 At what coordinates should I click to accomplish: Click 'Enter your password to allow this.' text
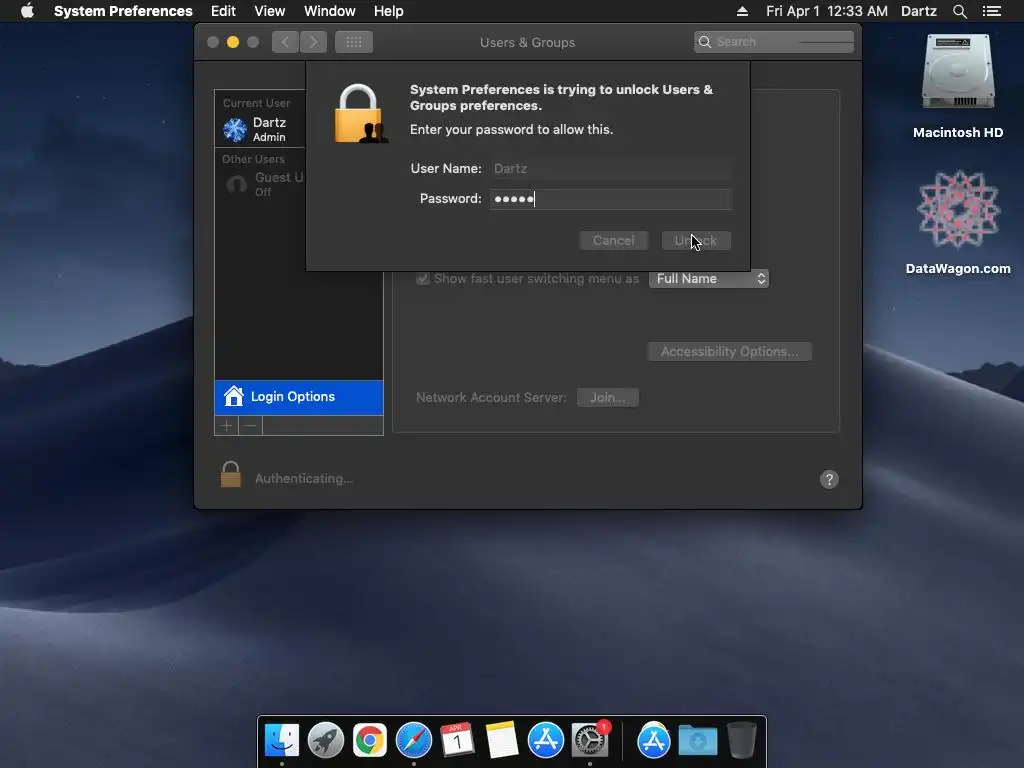511,129
